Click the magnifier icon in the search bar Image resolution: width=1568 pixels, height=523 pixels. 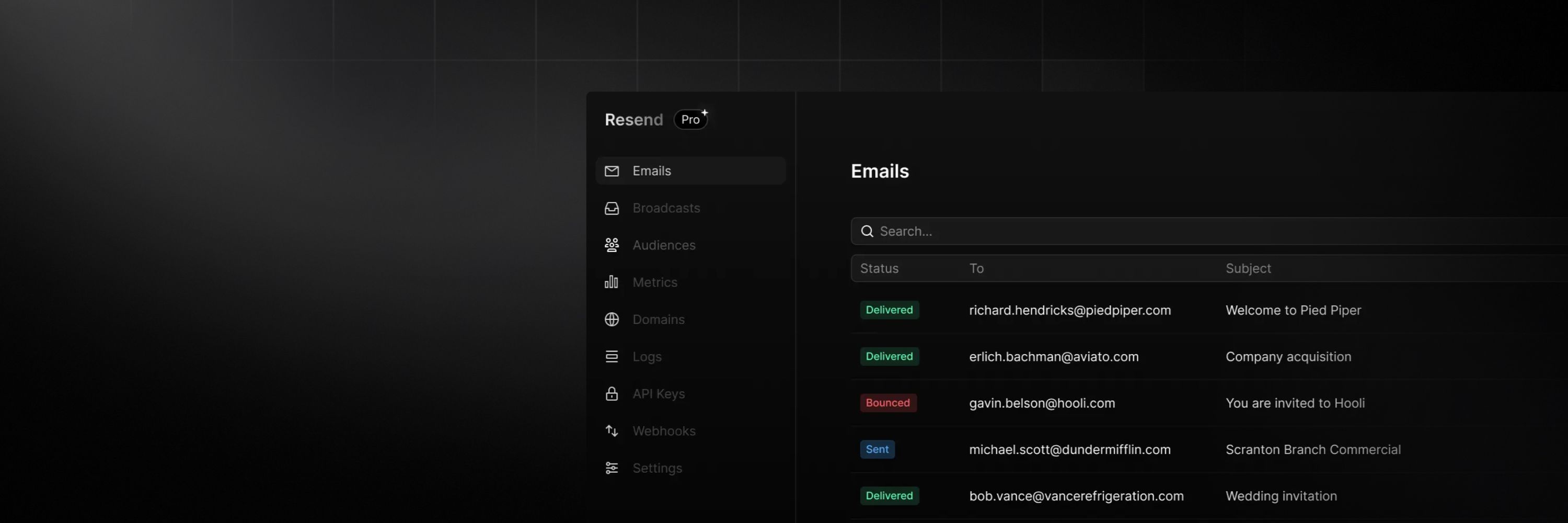[x=867, y=231]
